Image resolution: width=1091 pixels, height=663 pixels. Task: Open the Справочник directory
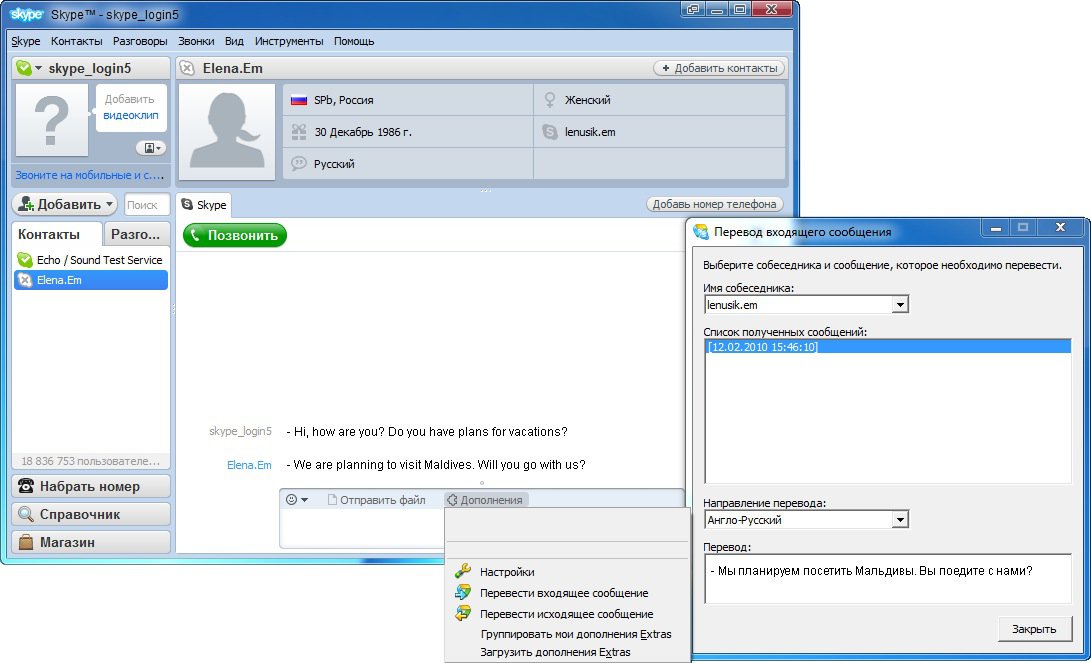[x=91, y=514]
